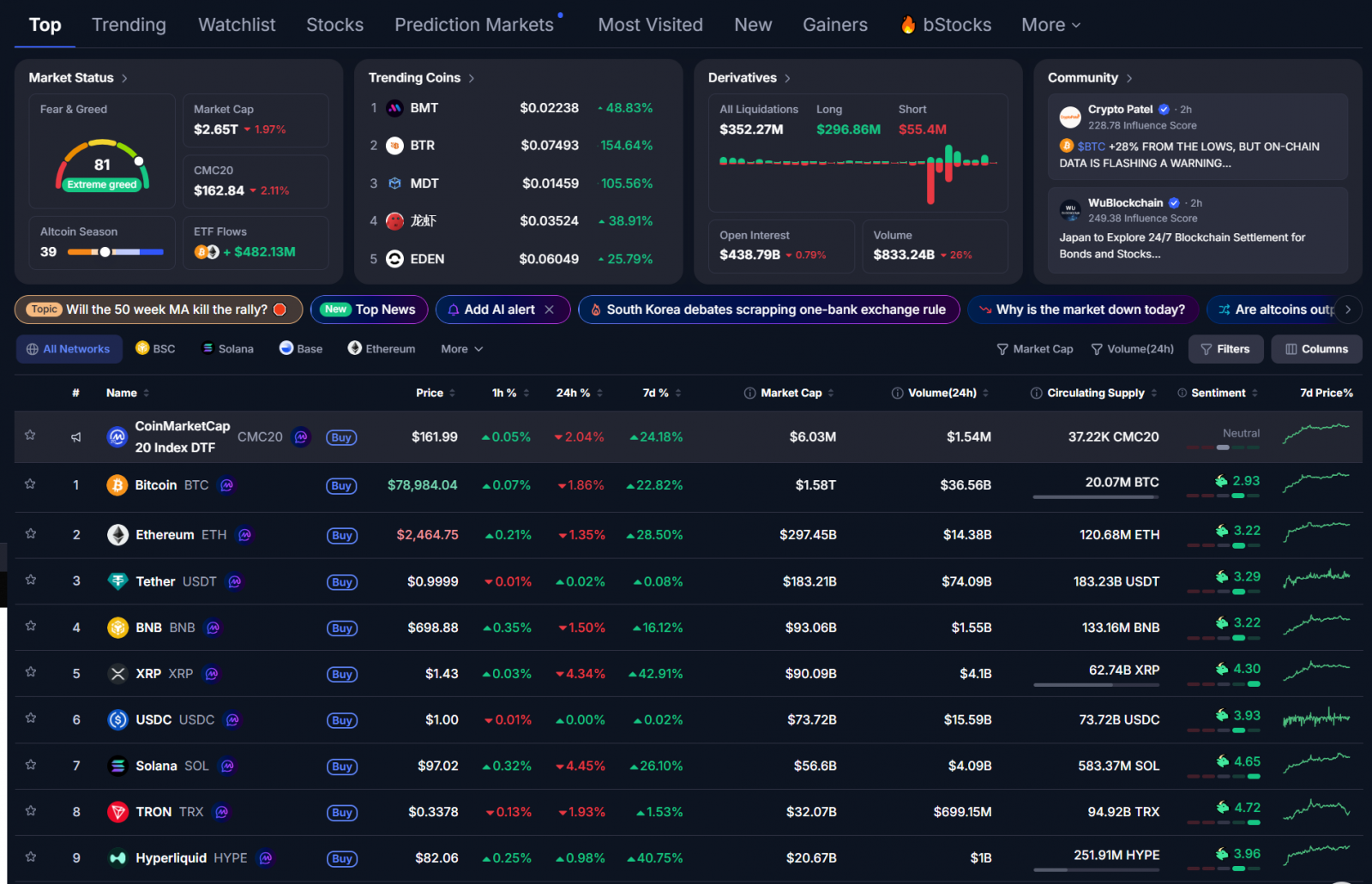1372x884 pixels.
Task: Expand the More networks dropdown
Action: (462, 349)
